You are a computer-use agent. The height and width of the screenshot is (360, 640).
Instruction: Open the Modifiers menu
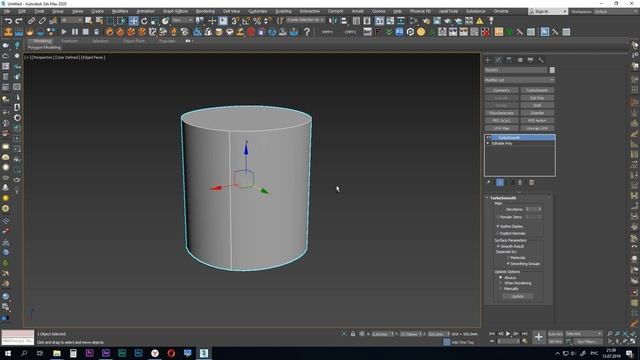point(120,11)
